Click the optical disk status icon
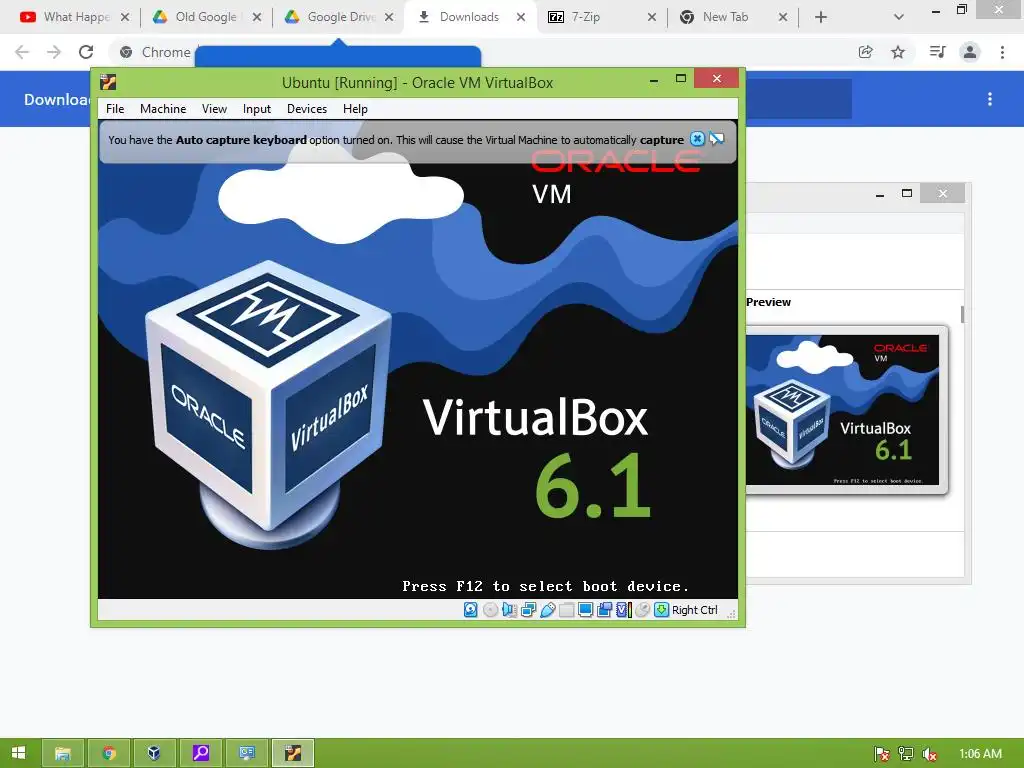Screen dimensions: 1024x768 click(490, 610)
